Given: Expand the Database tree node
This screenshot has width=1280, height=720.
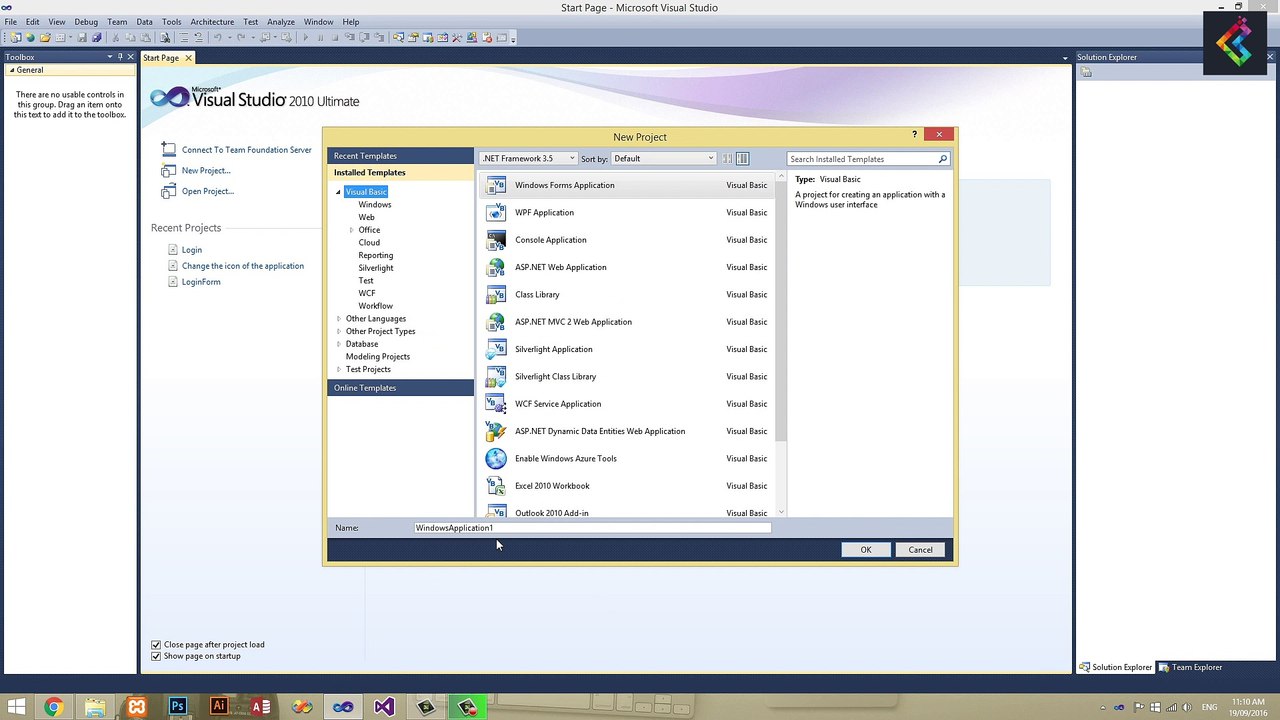Looking at the screenshot, I should [338, 344].
